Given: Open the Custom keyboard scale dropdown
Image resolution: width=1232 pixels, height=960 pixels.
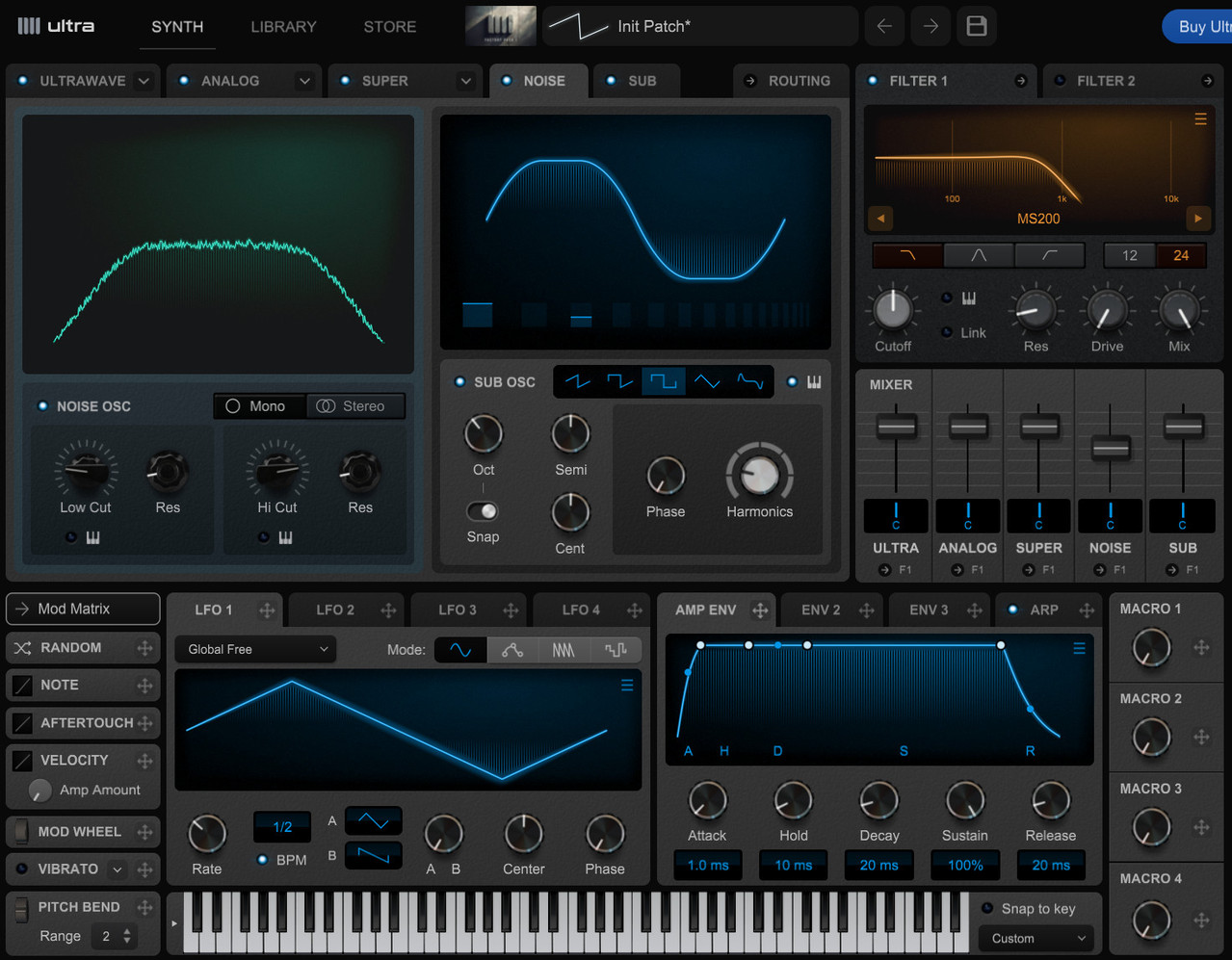Looking at the screenshot, I should point(1037,938).
